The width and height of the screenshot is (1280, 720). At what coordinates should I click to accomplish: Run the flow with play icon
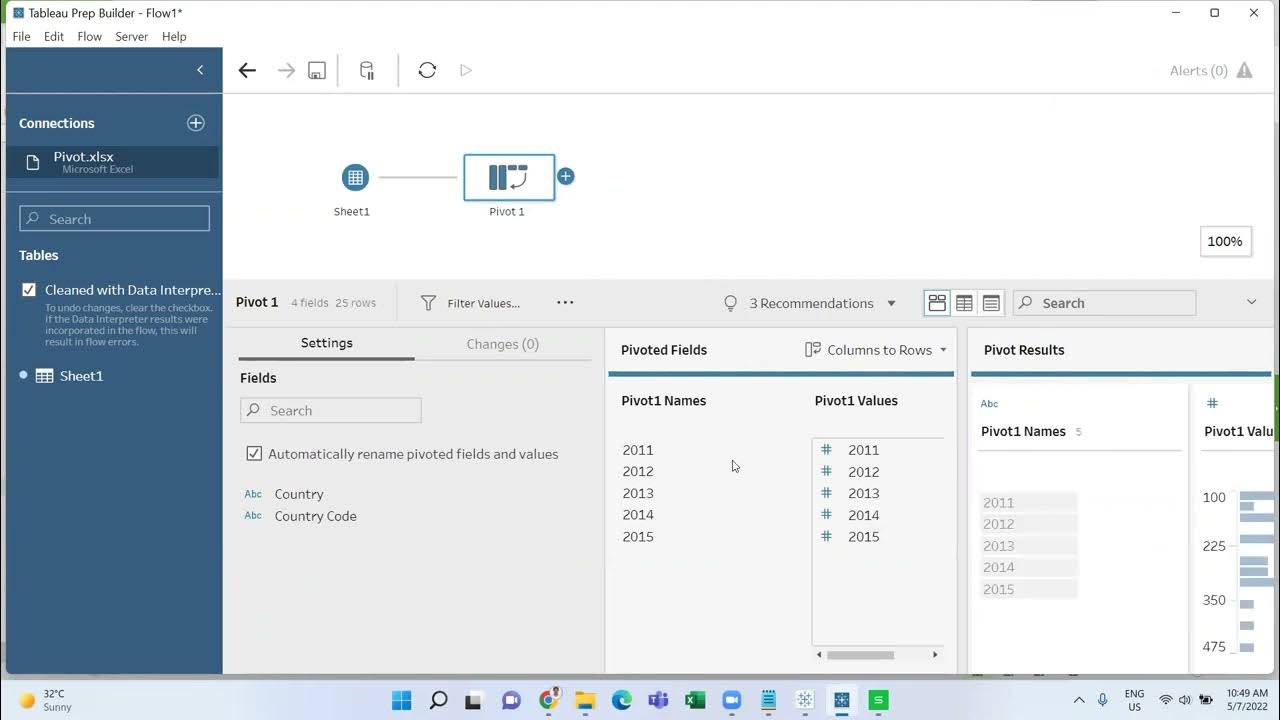(x=466, y=70)
